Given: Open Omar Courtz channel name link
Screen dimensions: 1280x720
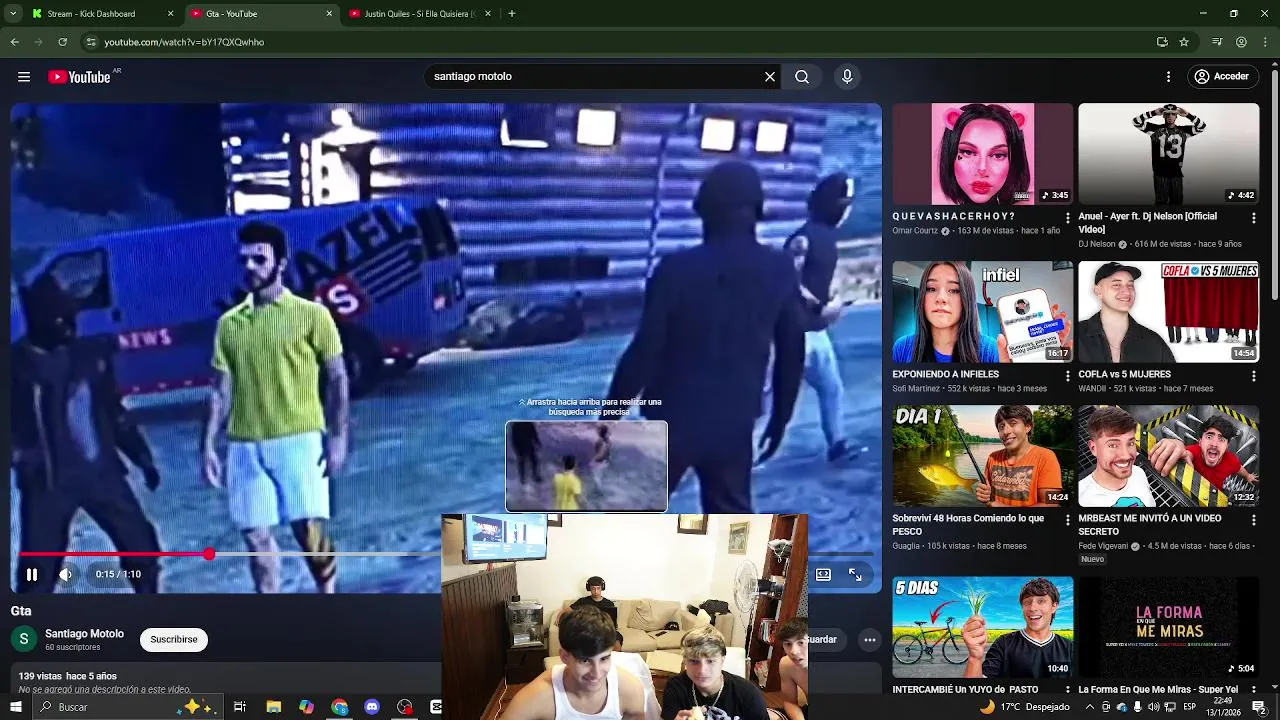Looking at the screenshot, I should pos(915,231).
